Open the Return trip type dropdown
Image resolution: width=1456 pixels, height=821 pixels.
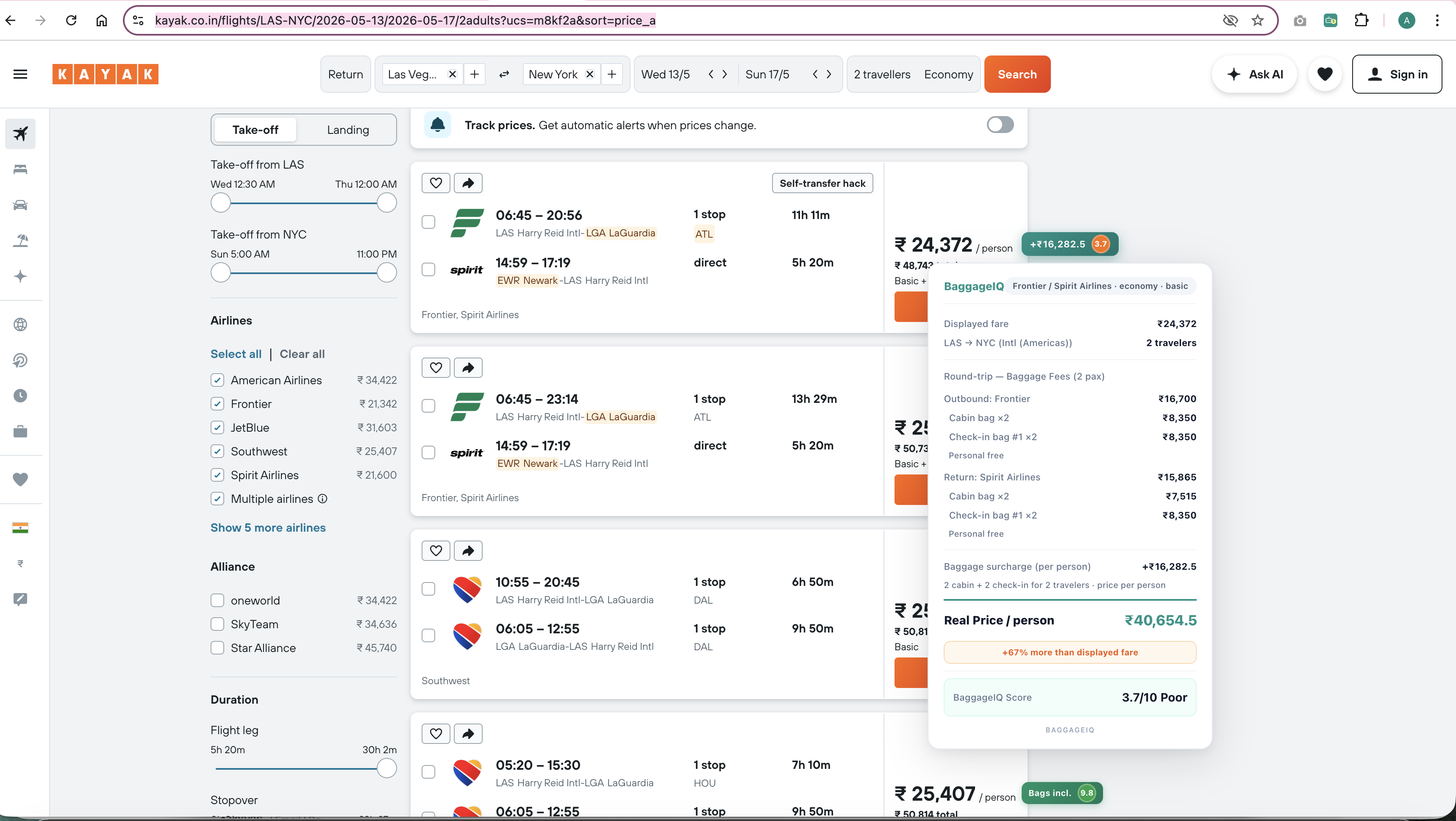pyautogui.click(x=345, y=74)
